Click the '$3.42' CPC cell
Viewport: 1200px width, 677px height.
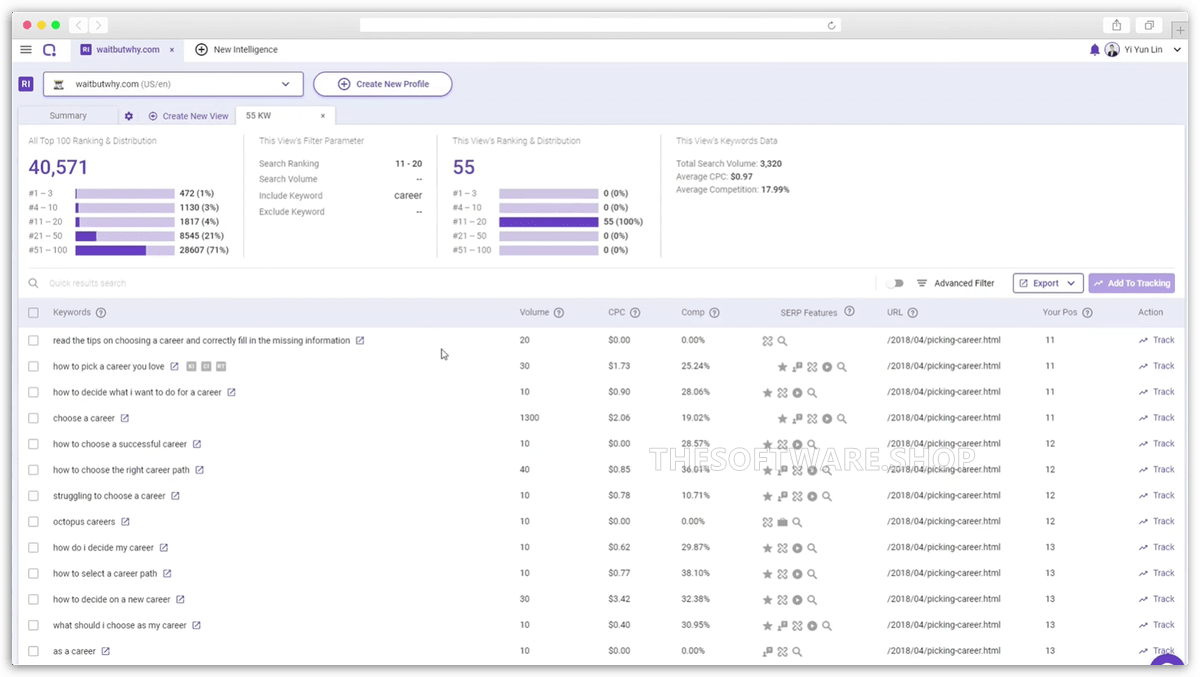[x=619, y=599]
